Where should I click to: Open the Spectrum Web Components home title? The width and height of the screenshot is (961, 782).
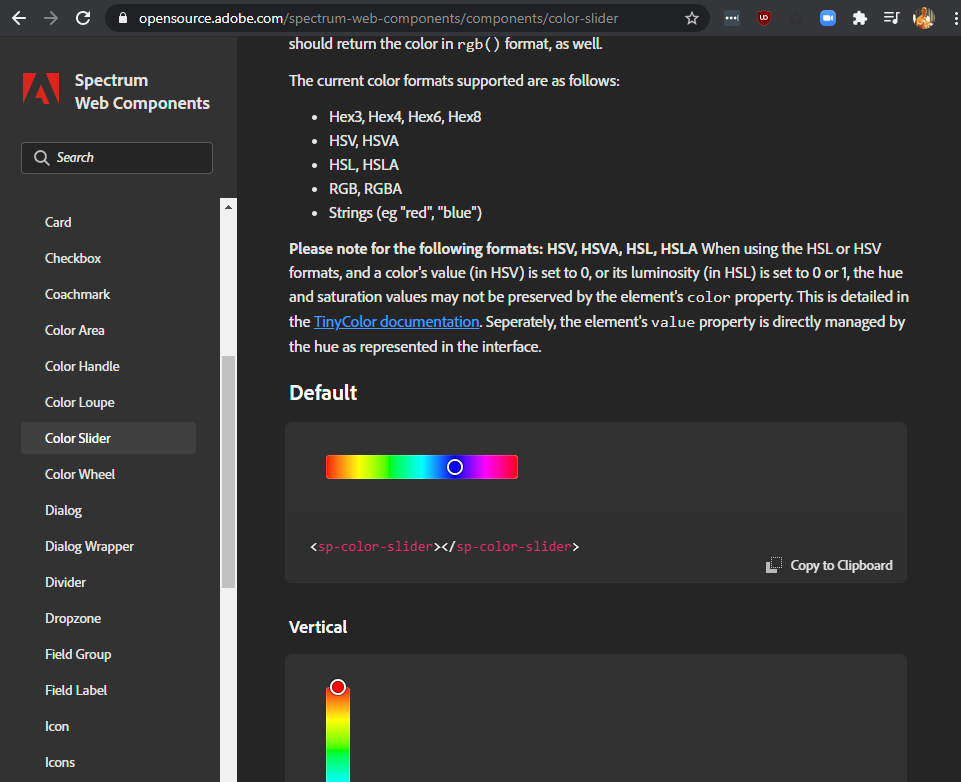click(142, 91)
